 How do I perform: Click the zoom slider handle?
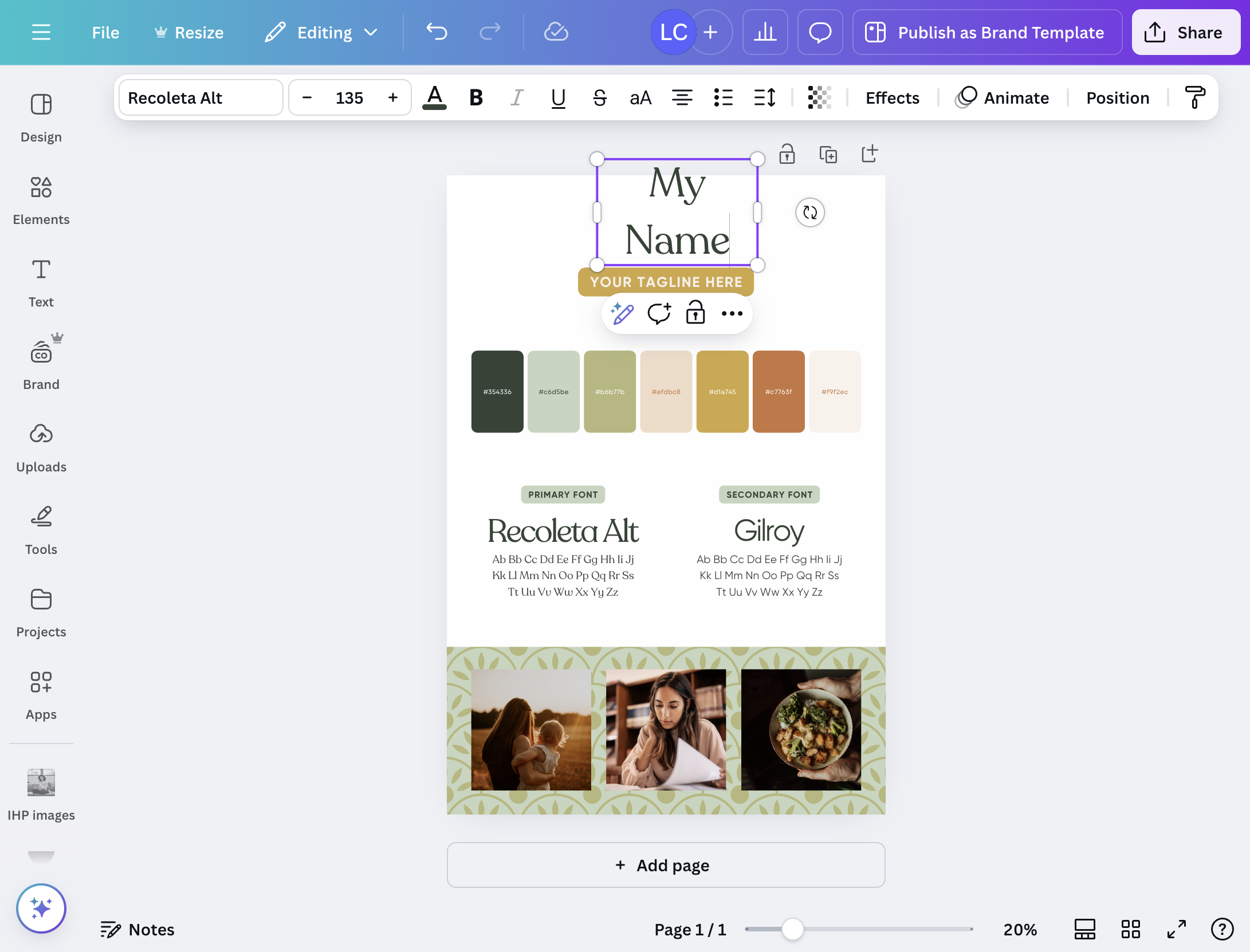pos(793,929)
